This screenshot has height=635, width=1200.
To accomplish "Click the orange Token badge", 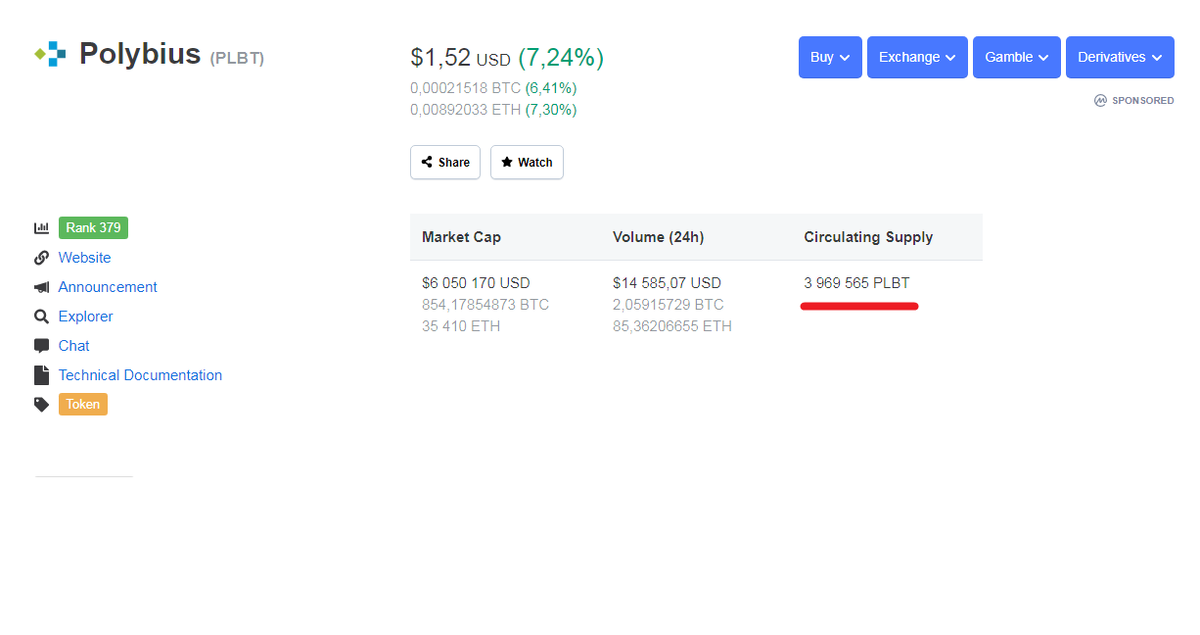I will click(83, 404).
